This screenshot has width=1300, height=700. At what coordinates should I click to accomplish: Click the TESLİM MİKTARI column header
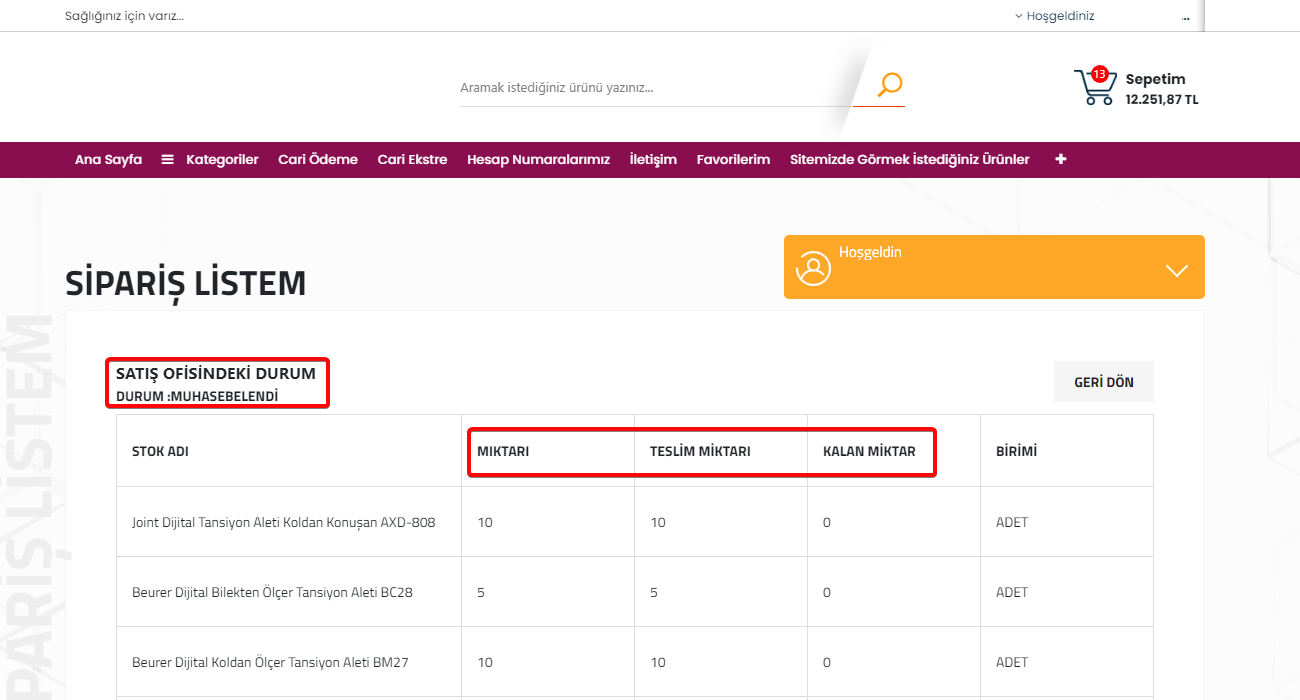pos(700,451)
